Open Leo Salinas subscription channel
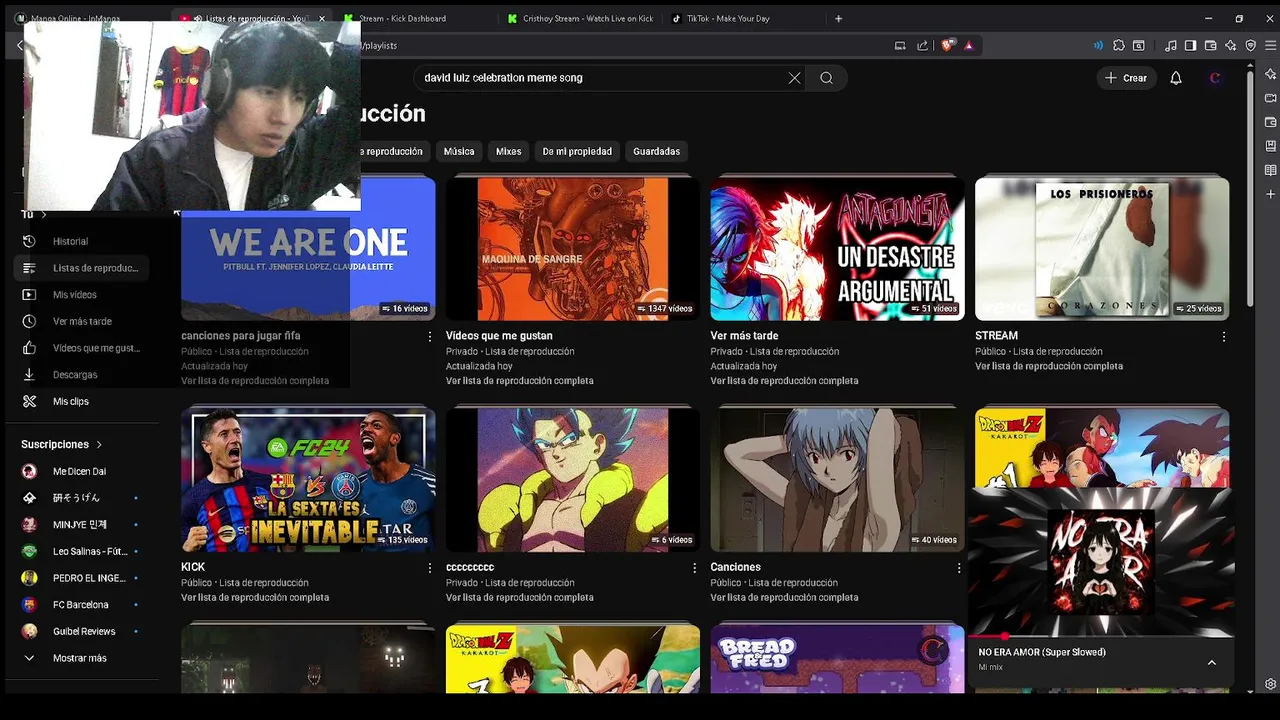 (81, 551)
